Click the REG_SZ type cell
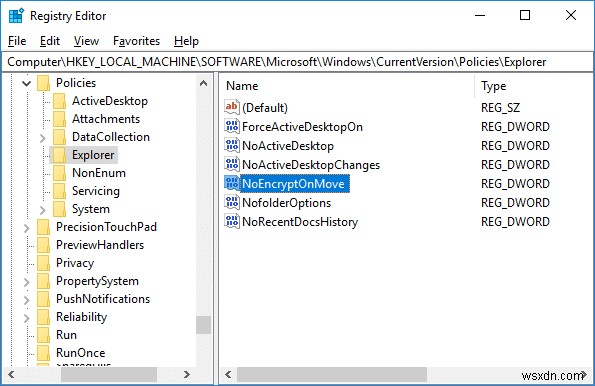Viewport: 595px width, 386px height. [x=500, y=108]
